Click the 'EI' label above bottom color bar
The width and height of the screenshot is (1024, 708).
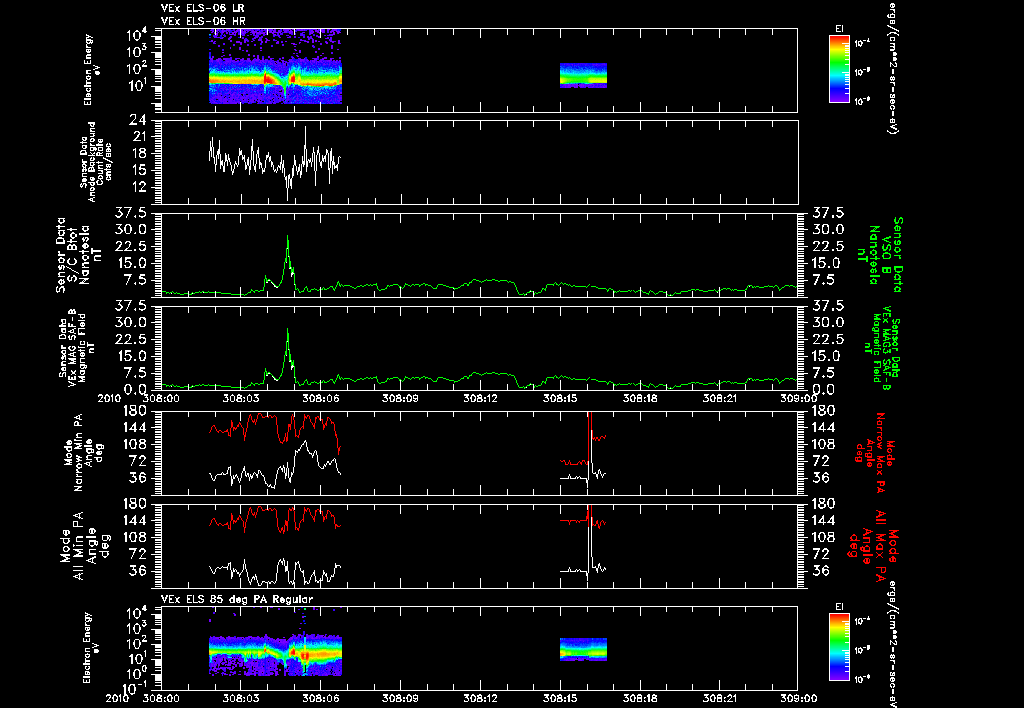click(x=839, y=607)
